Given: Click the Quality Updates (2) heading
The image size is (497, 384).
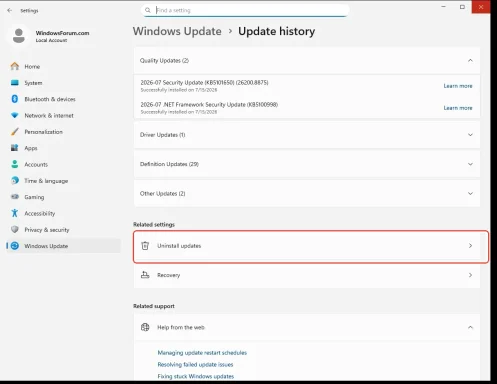Looking at the screenshot, I should pyautogui.click(x=164, y=60).
